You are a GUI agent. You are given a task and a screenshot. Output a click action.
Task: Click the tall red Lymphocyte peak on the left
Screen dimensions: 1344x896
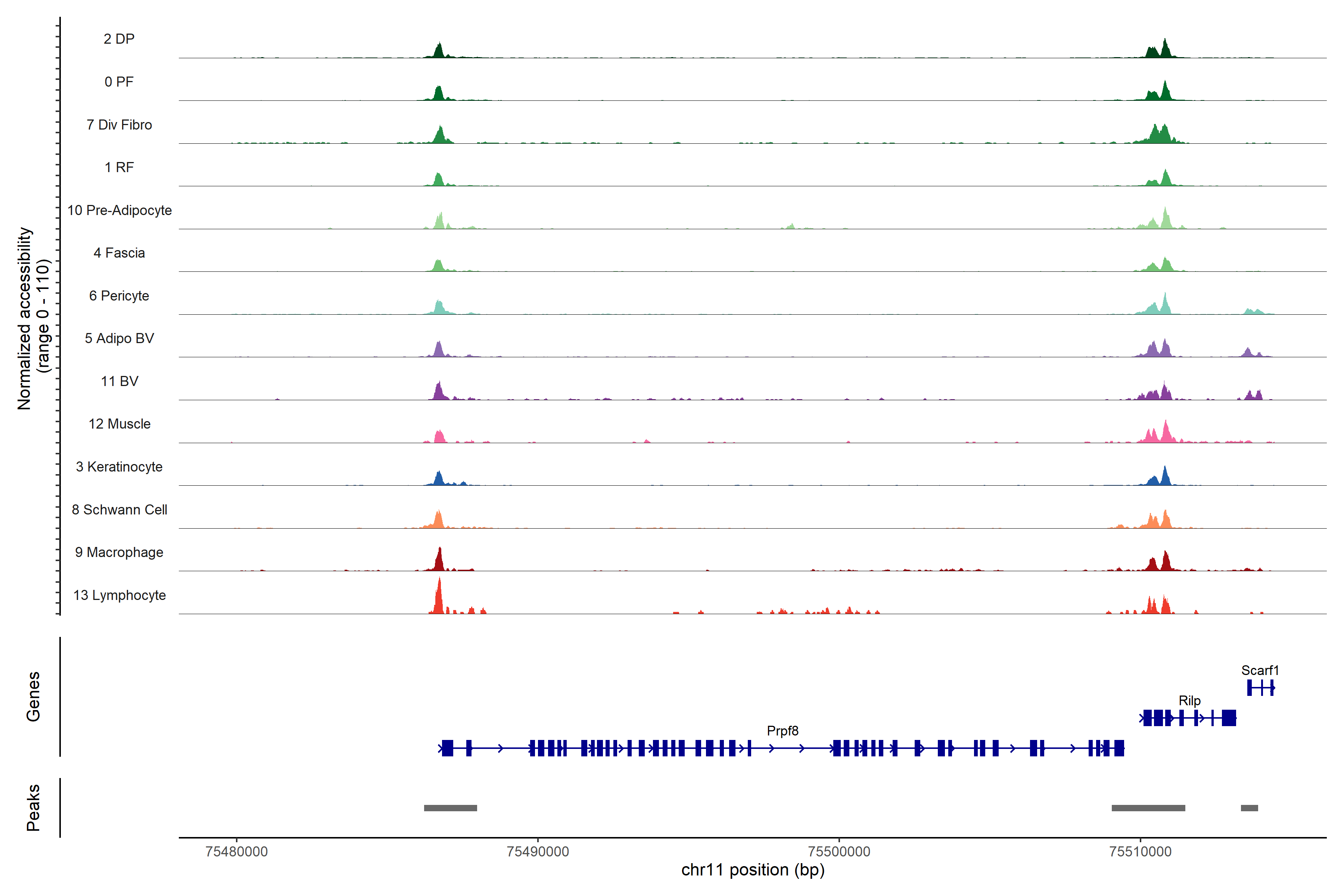[439, 597]
